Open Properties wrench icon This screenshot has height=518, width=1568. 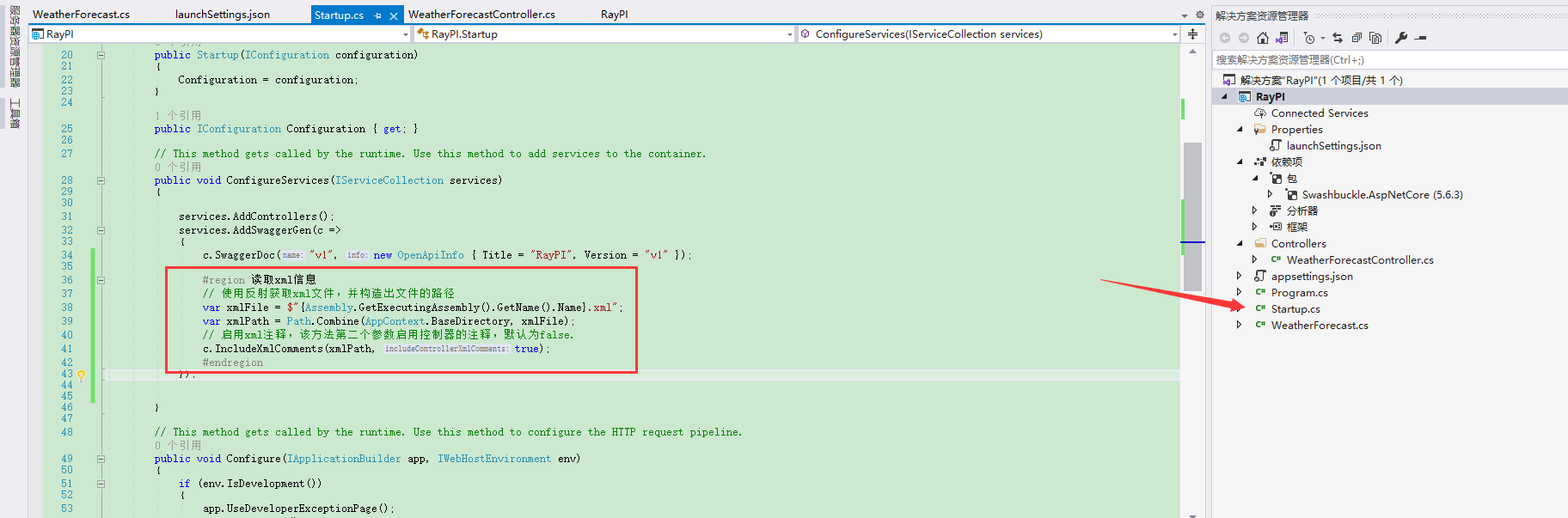click(1401, 38)
